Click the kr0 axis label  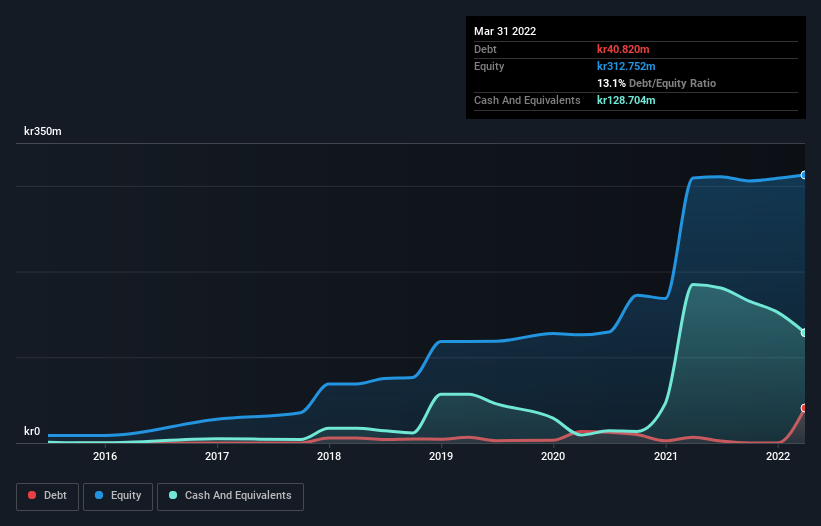click(32, 431)
